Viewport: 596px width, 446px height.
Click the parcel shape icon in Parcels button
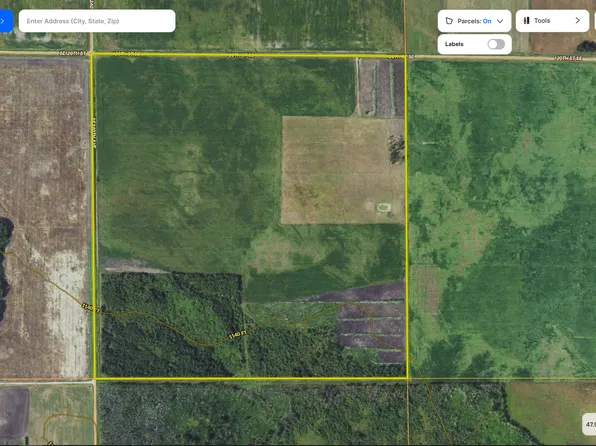tap(449, 21)
